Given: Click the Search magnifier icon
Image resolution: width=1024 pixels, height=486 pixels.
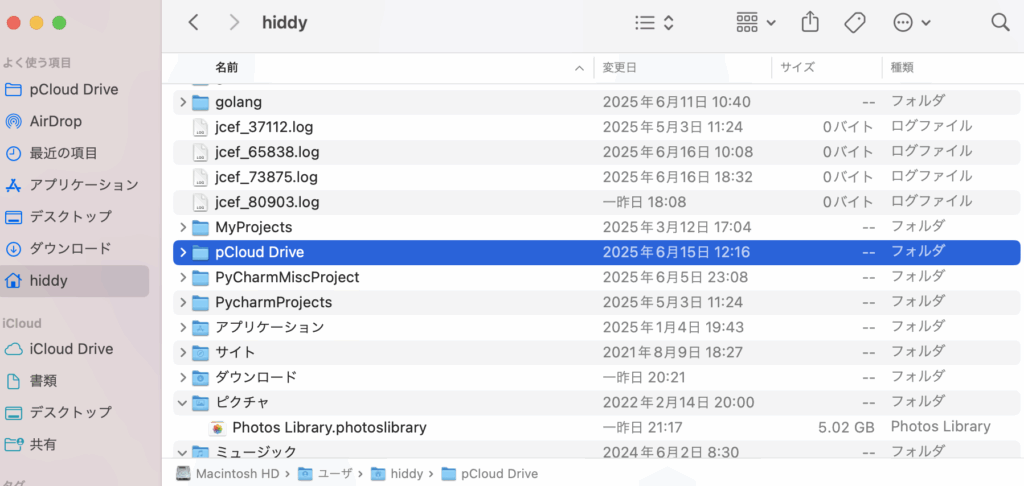Looking at the screenshot, I should tap(1000, 23).
